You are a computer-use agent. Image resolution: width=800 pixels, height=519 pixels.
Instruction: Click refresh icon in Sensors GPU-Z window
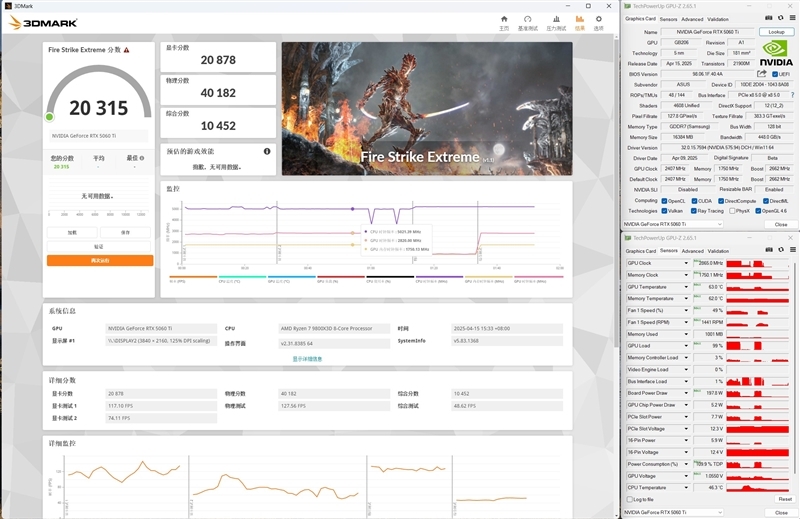[781, 250]
